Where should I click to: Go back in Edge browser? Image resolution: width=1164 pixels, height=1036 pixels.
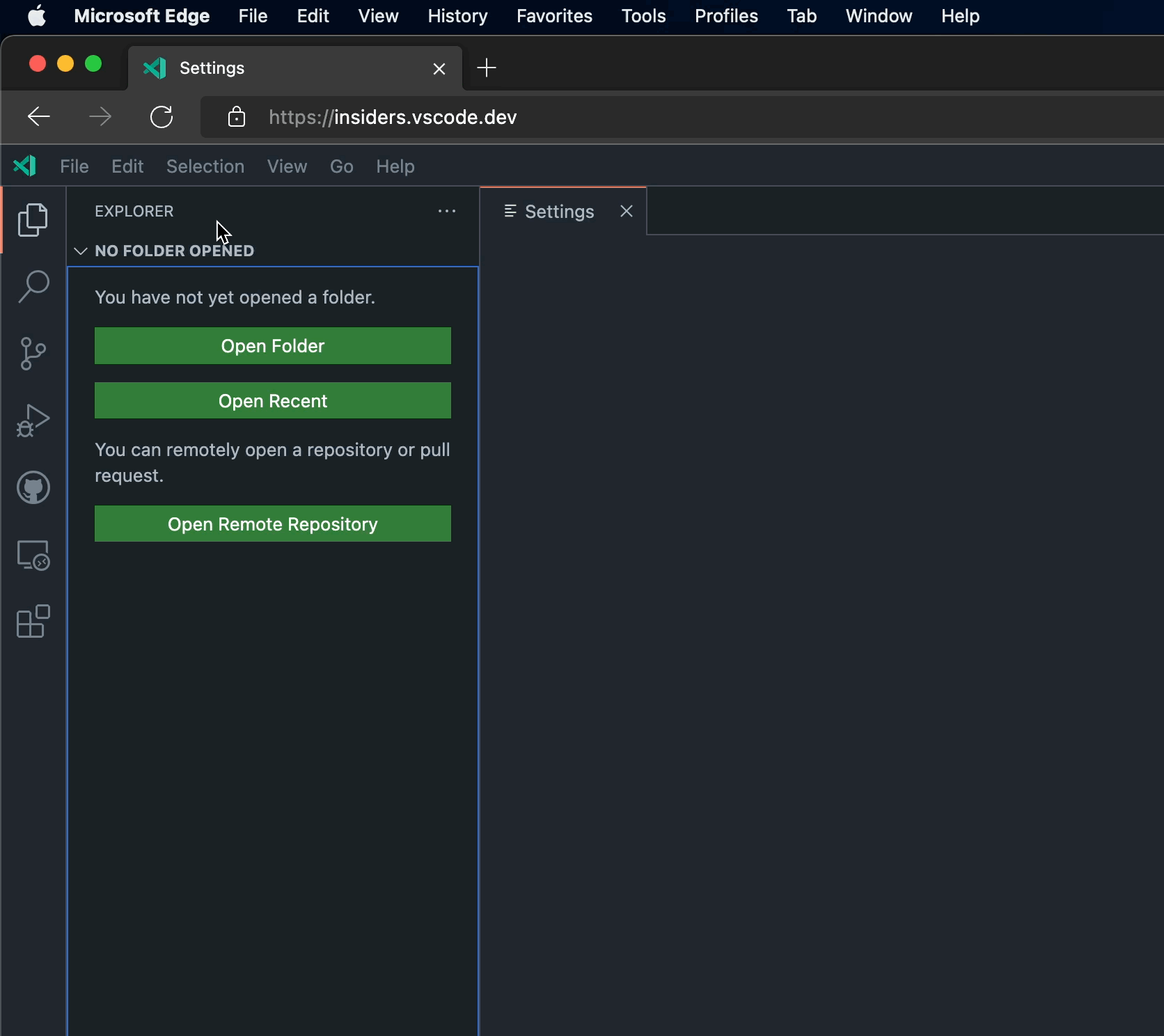pyautogui.click(x=39, y=116)
